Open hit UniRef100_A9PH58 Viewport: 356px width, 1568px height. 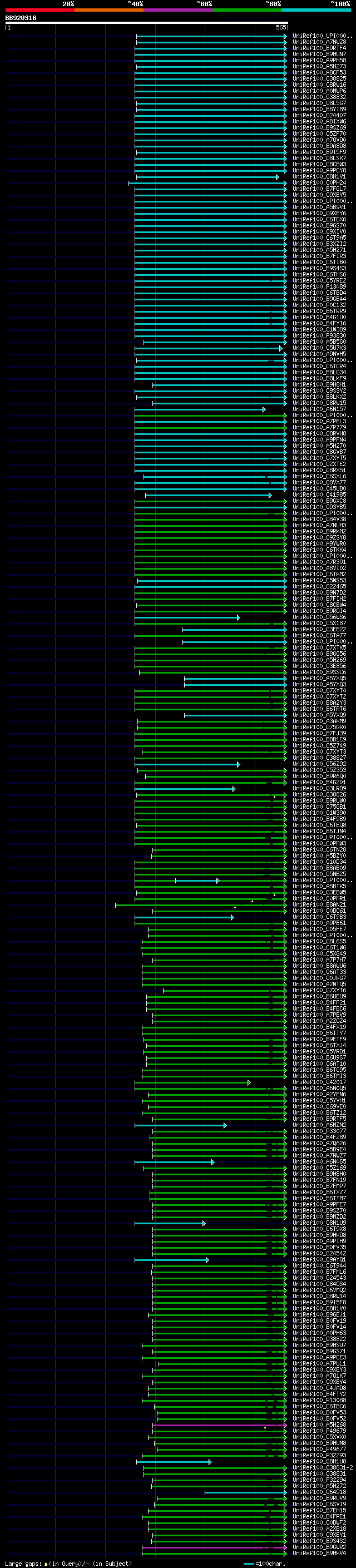(x=319, y=60)
